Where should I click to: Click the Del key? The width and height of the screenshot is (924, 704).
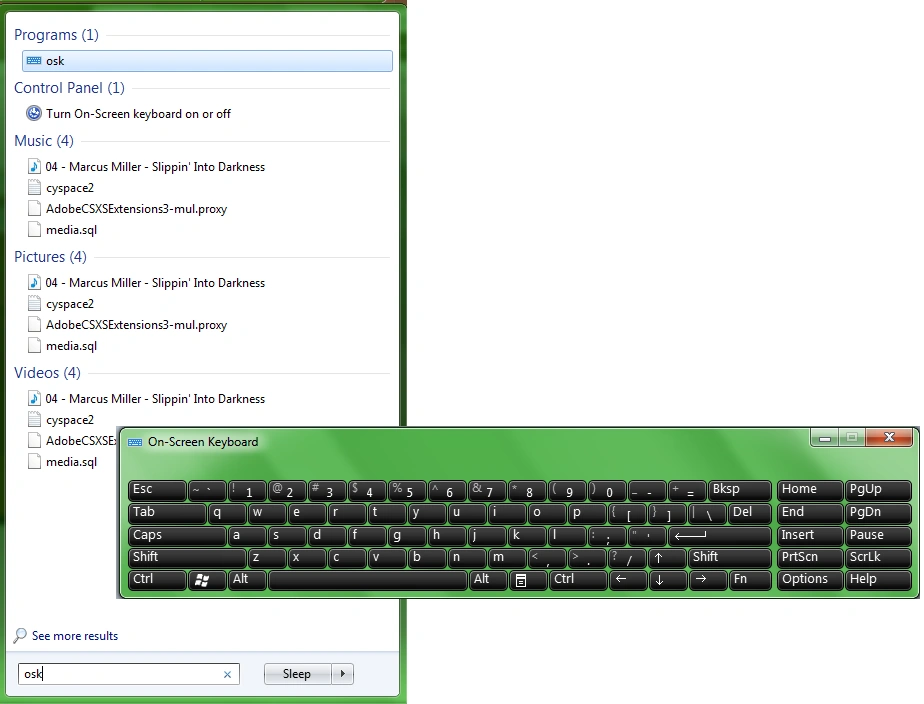[750, 513]
